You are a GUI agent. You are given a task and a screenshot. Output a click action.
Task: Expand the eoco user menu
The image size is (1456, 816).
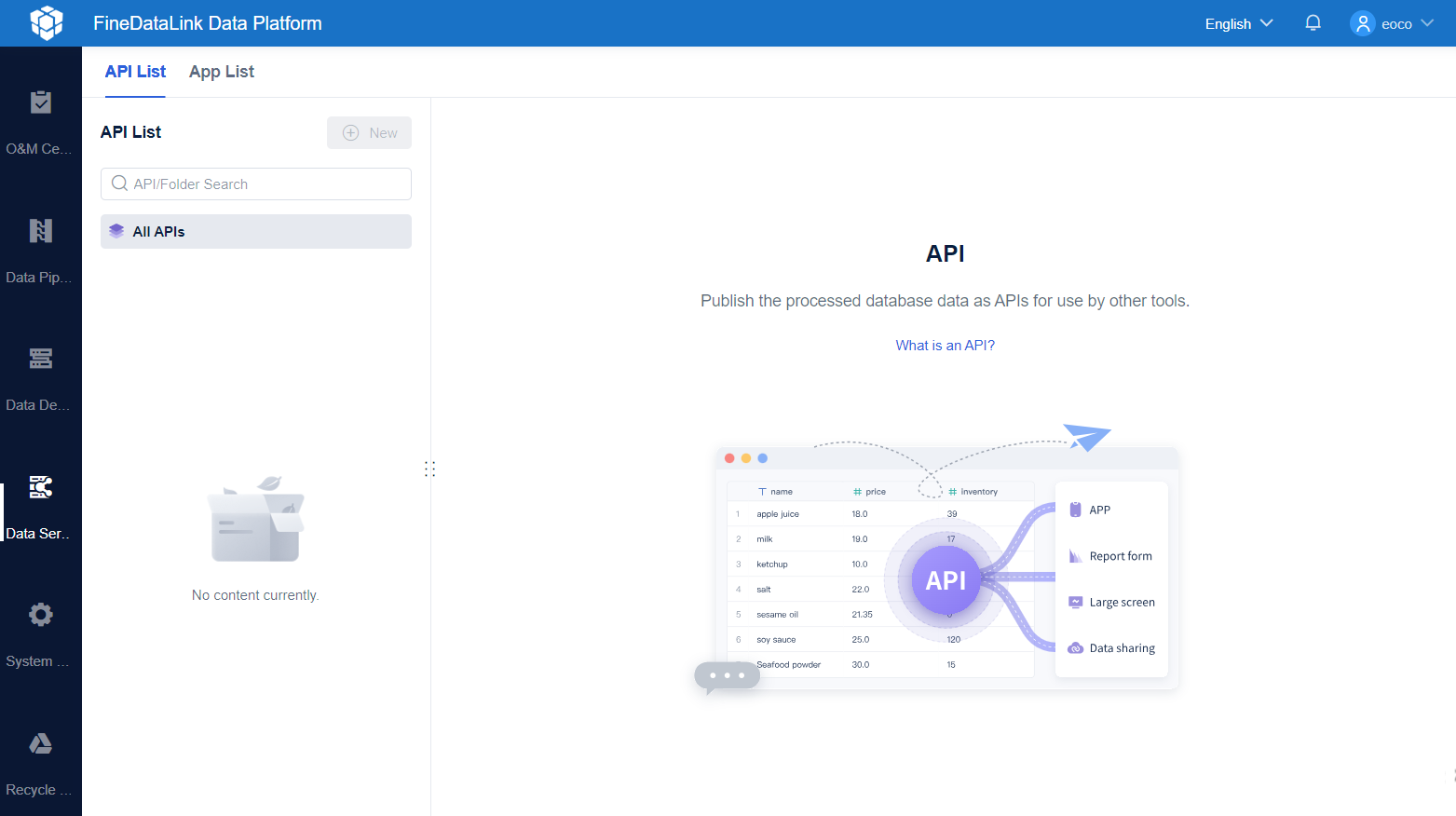pyautogui.click(x=1392, y=23)
